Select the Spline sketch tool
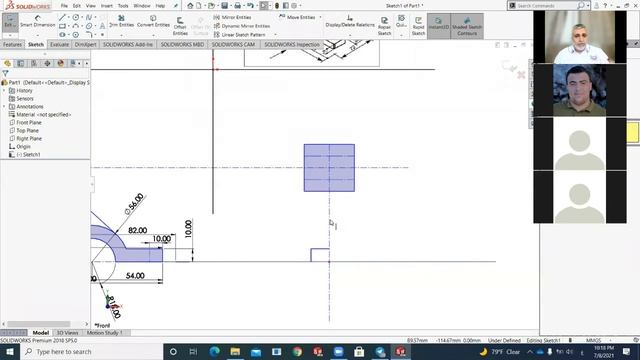640x360 pixels. (89, 17)
